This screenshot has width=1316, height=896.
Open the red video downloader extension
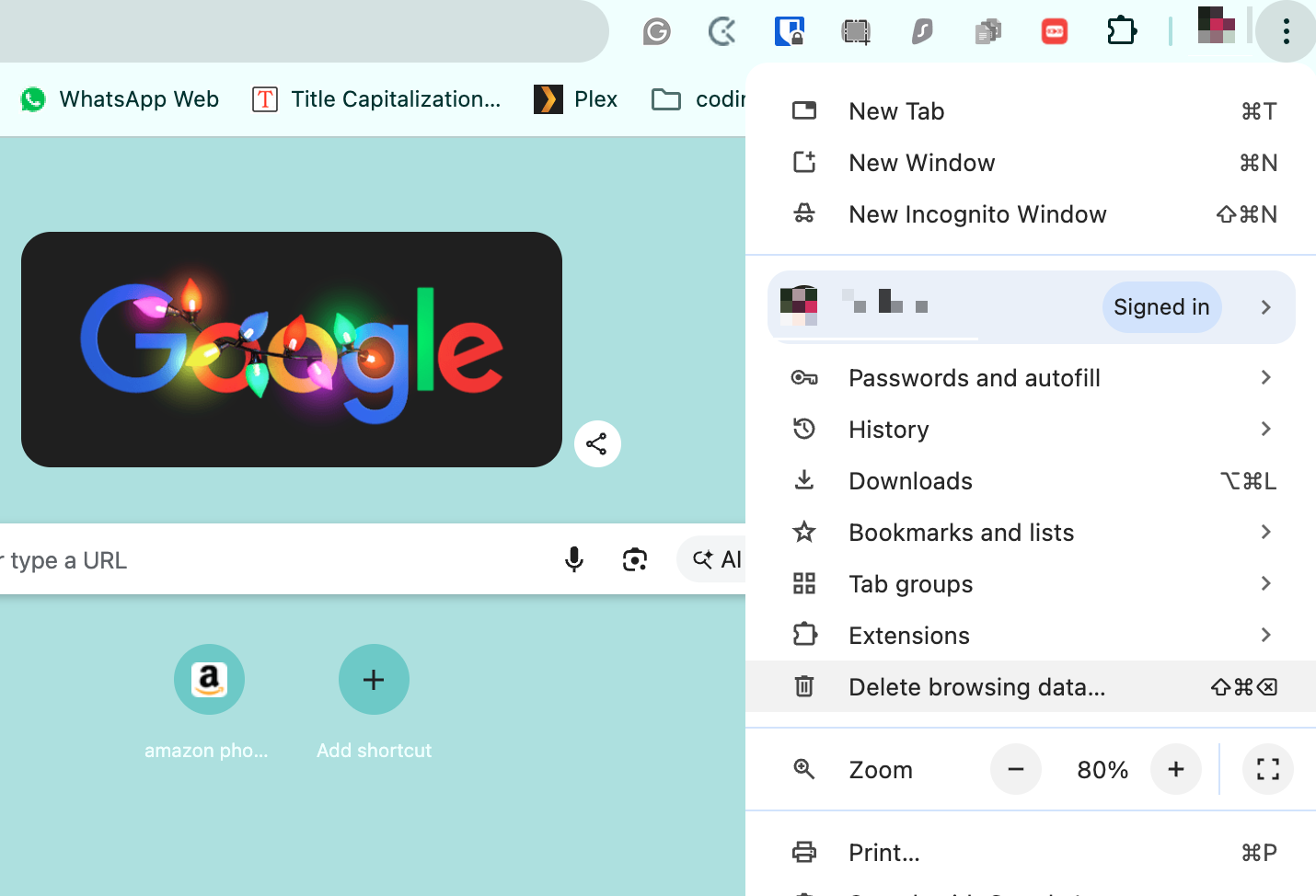[x=1054, y=30]
